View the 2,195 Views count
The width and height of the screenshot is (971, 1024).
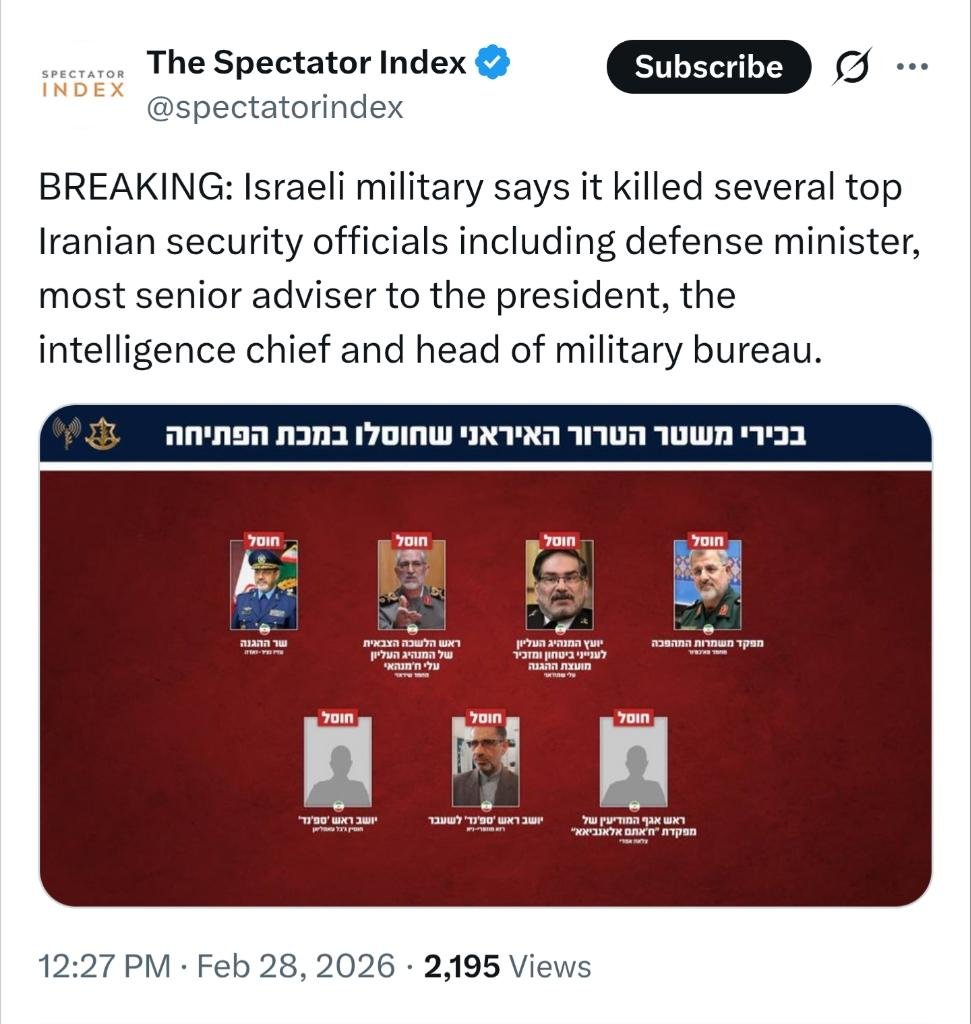pyautogui.click(x=507, y=966)
